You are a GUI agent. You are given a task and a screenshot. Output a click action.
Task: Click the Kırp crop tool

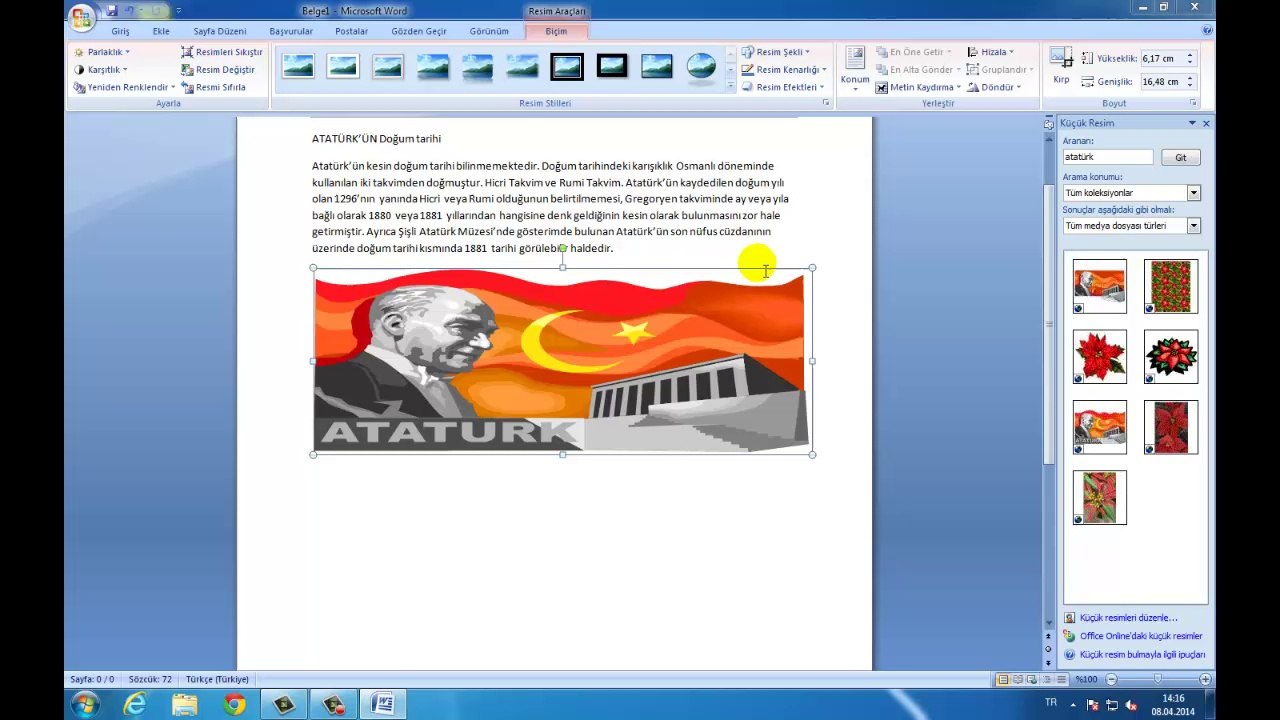tap(1061, 67)
